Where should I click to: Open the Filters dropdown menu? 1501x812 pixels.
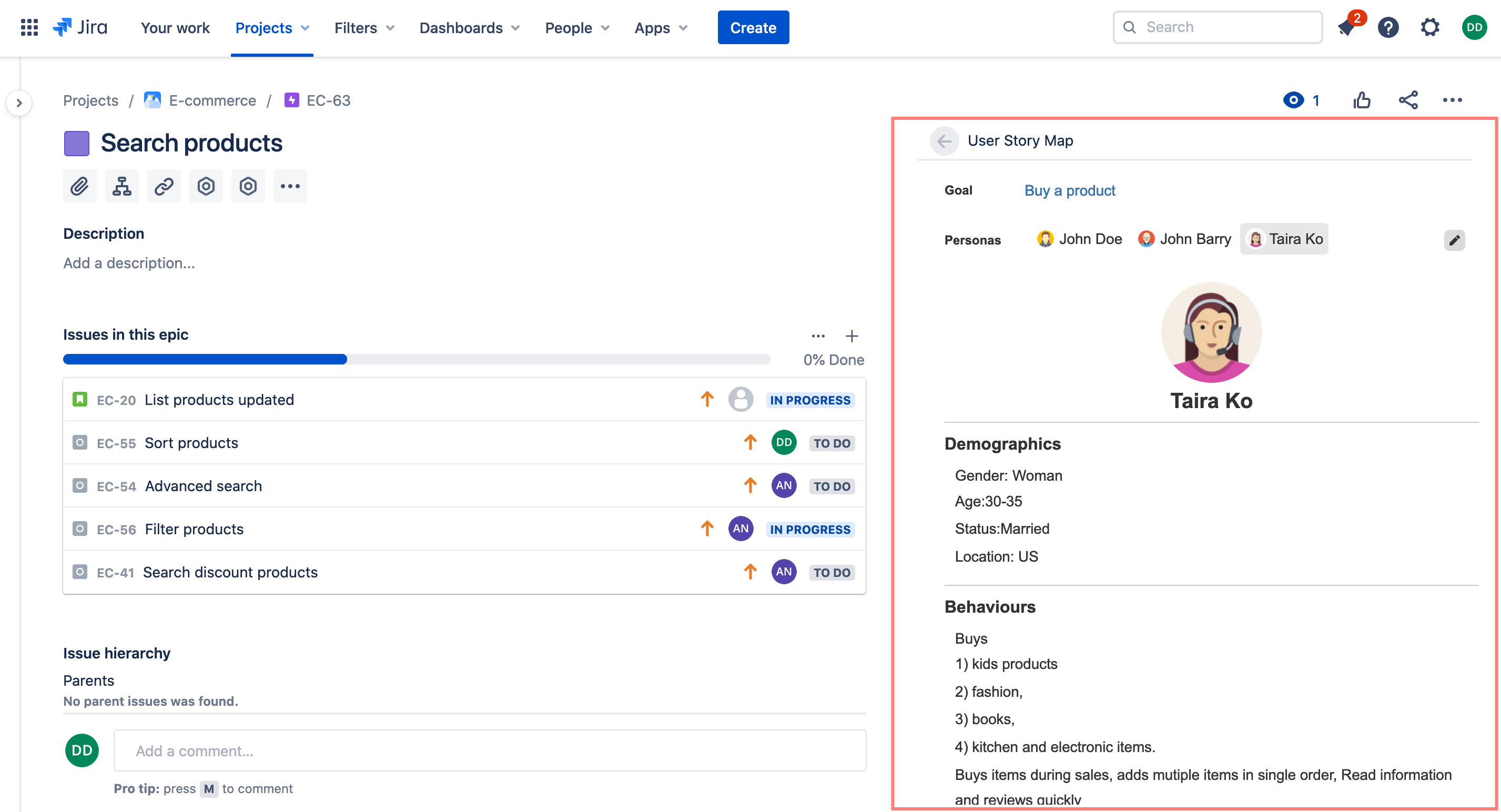[364, 27]
